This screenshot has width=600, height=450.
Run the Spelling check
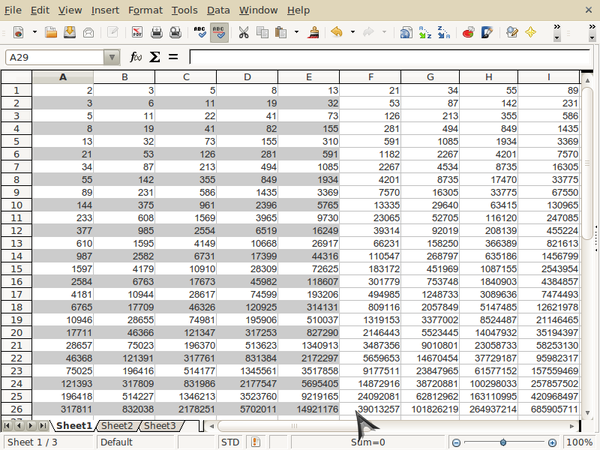pyautogui.click(x=200, y=33)
